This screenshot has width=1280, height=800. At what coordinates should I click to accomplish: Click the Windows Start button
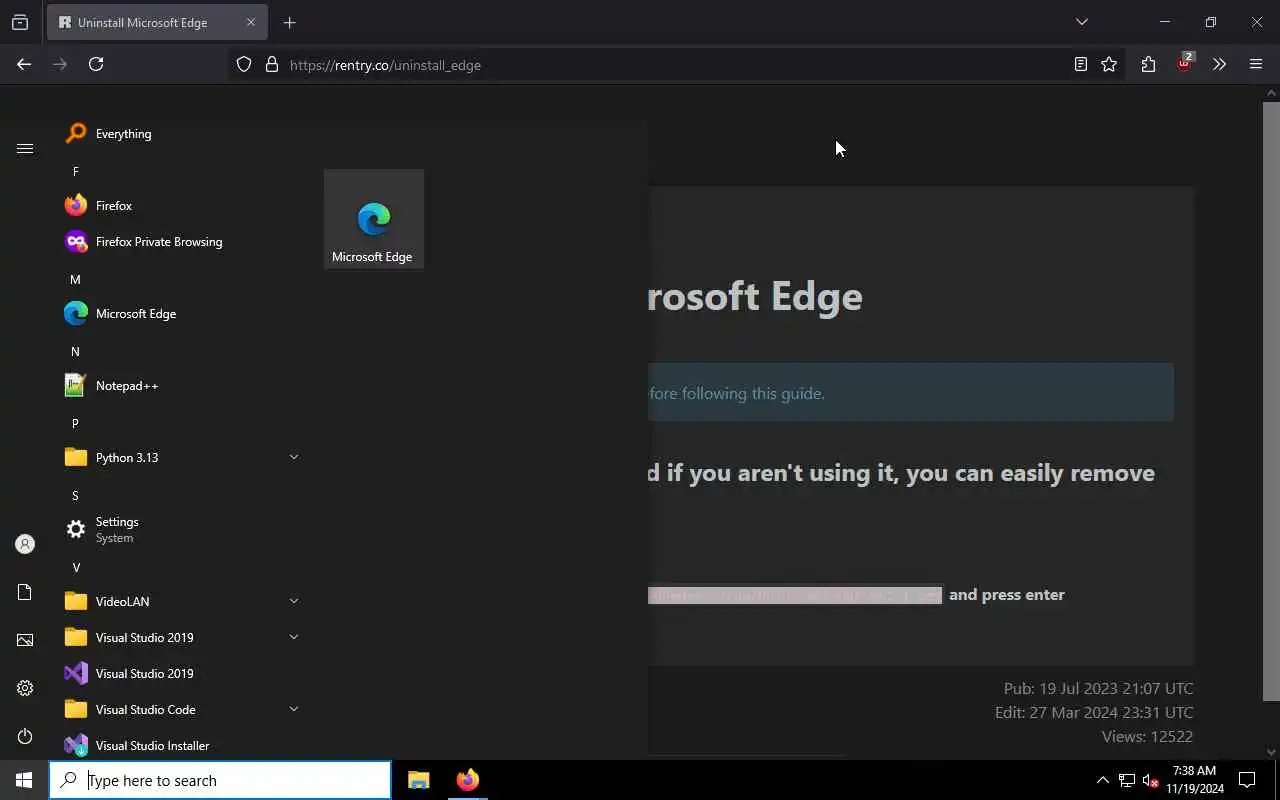tap(24, 780)
